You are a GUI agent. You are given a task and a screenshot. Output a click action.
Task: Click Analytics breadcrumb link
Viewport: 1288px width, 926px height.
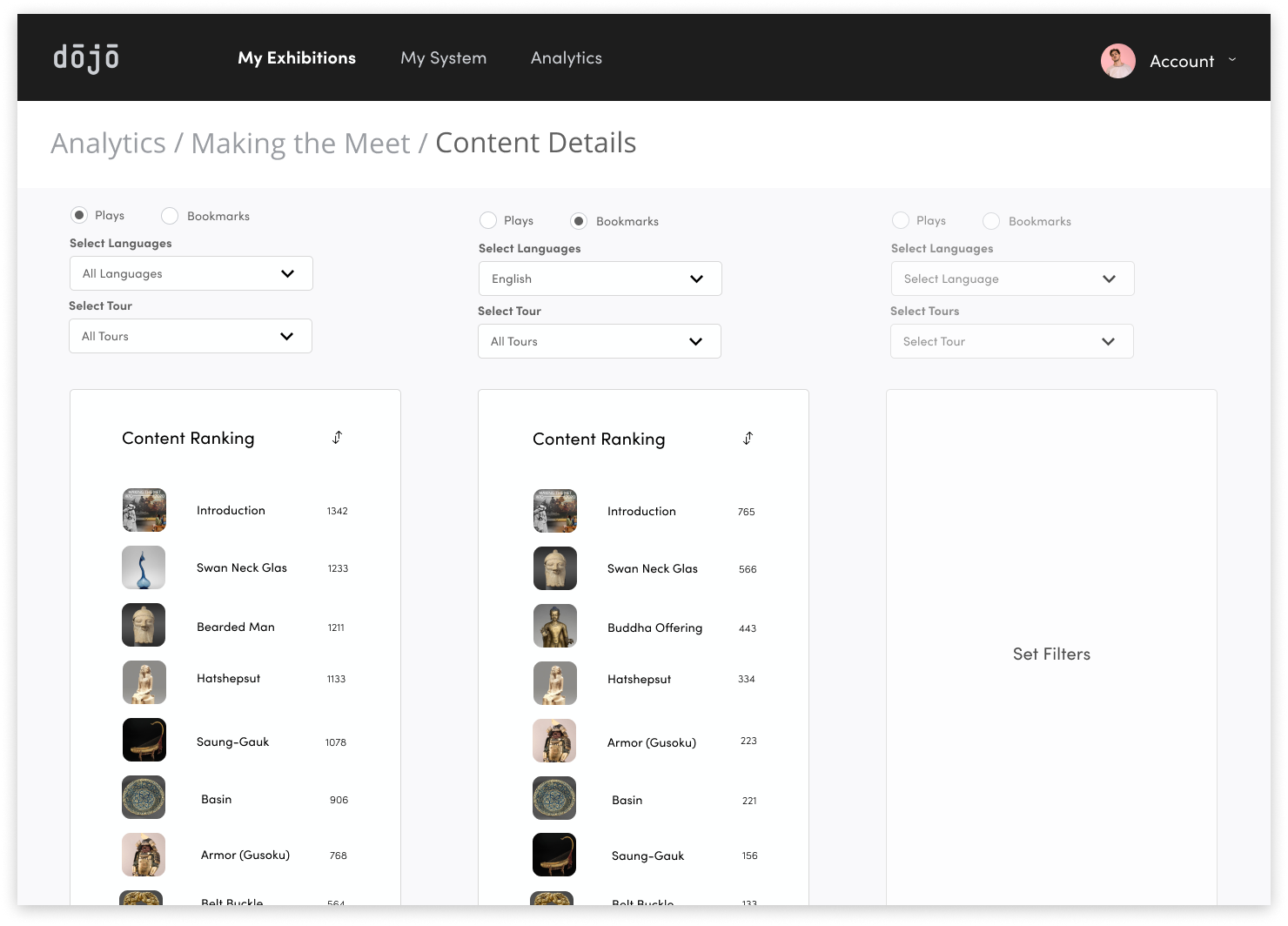108,143
